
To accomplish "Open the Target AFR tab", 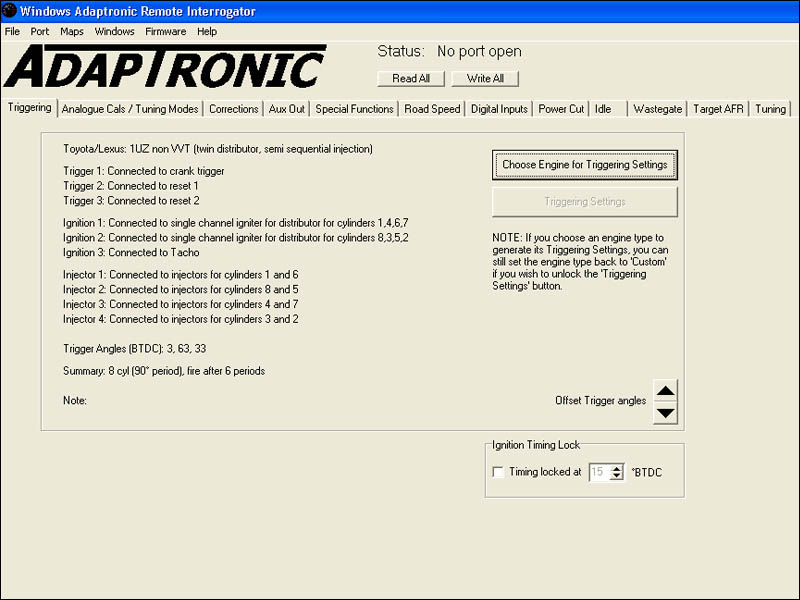I will point(718,109).
